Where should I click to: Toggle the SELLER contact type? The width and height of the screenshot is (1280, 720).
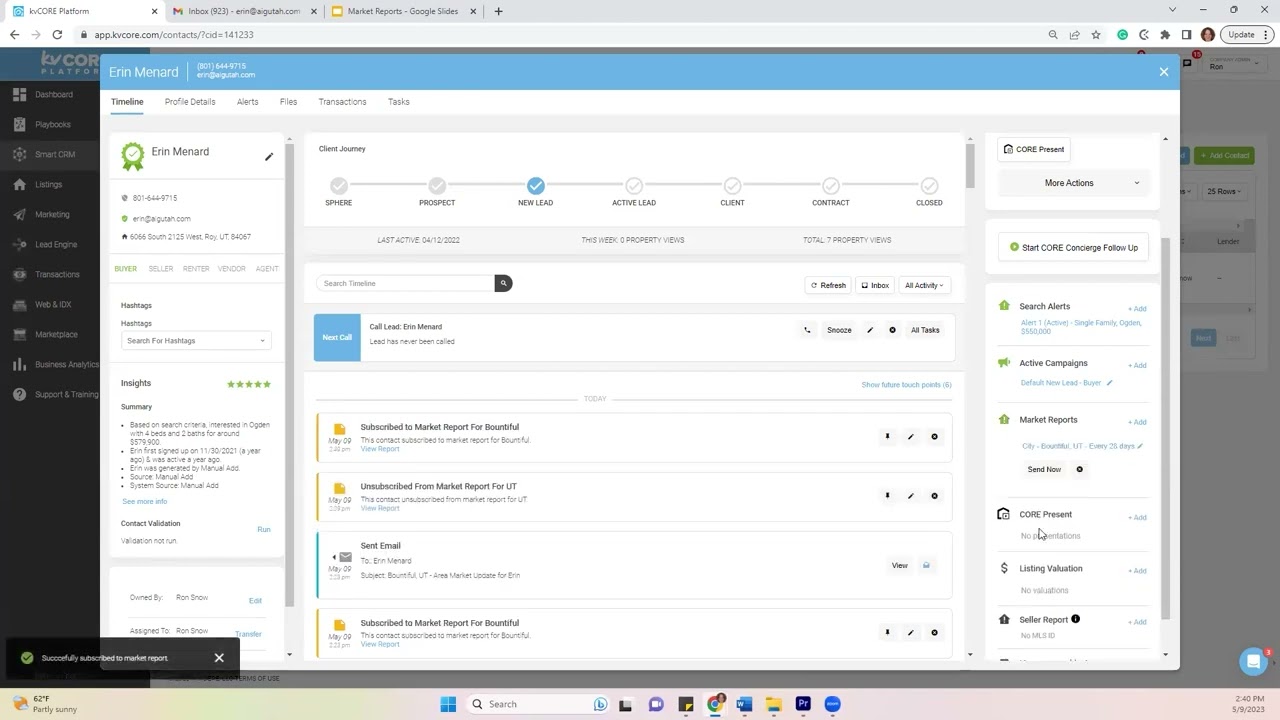pos(161,269)
